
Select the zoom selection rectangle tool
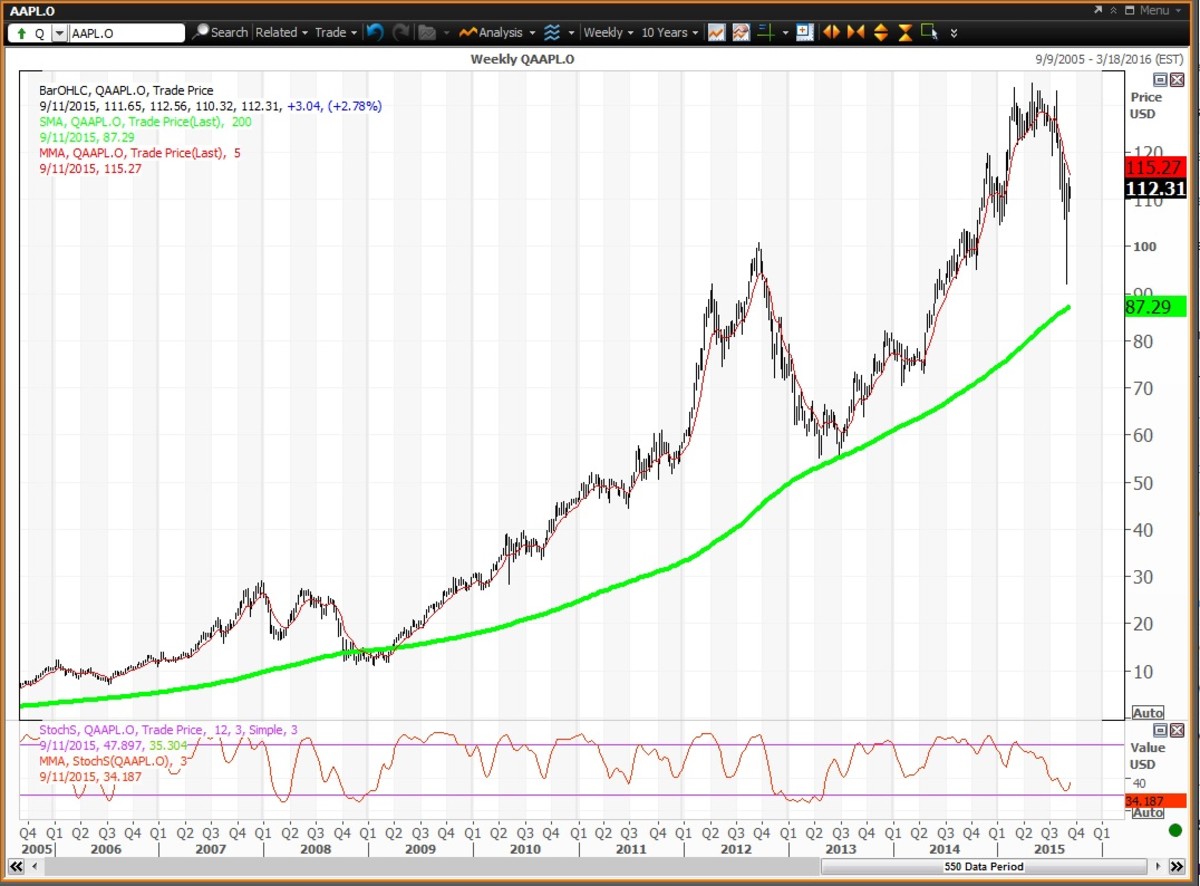(930, 32)
